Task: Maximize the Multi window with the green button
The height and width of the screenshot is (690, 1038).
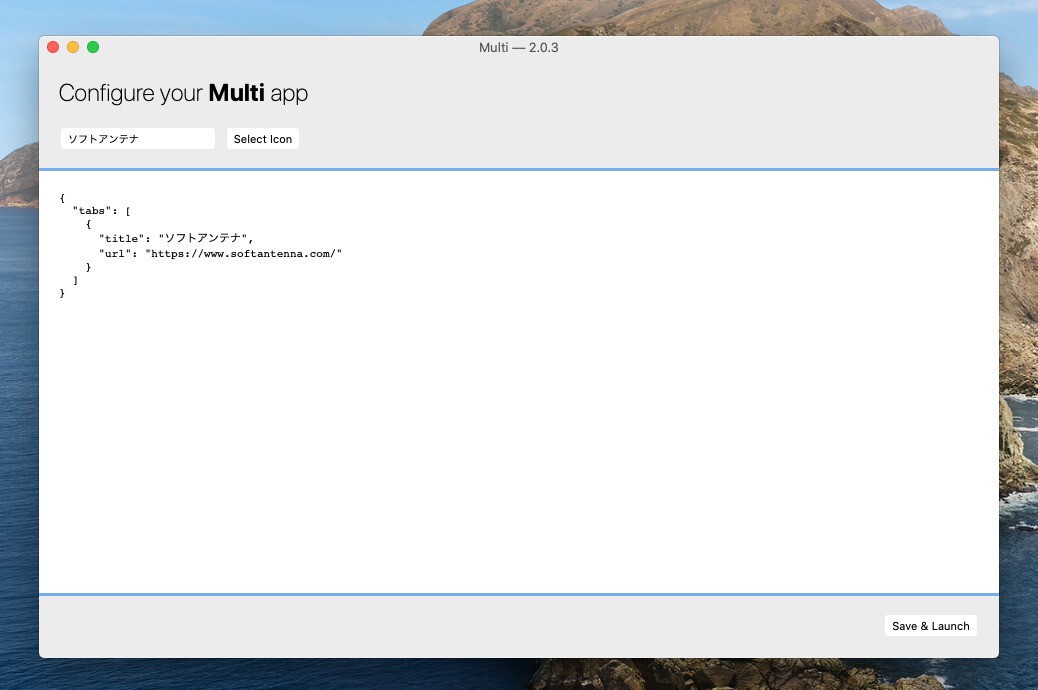Action: point(93,47)
